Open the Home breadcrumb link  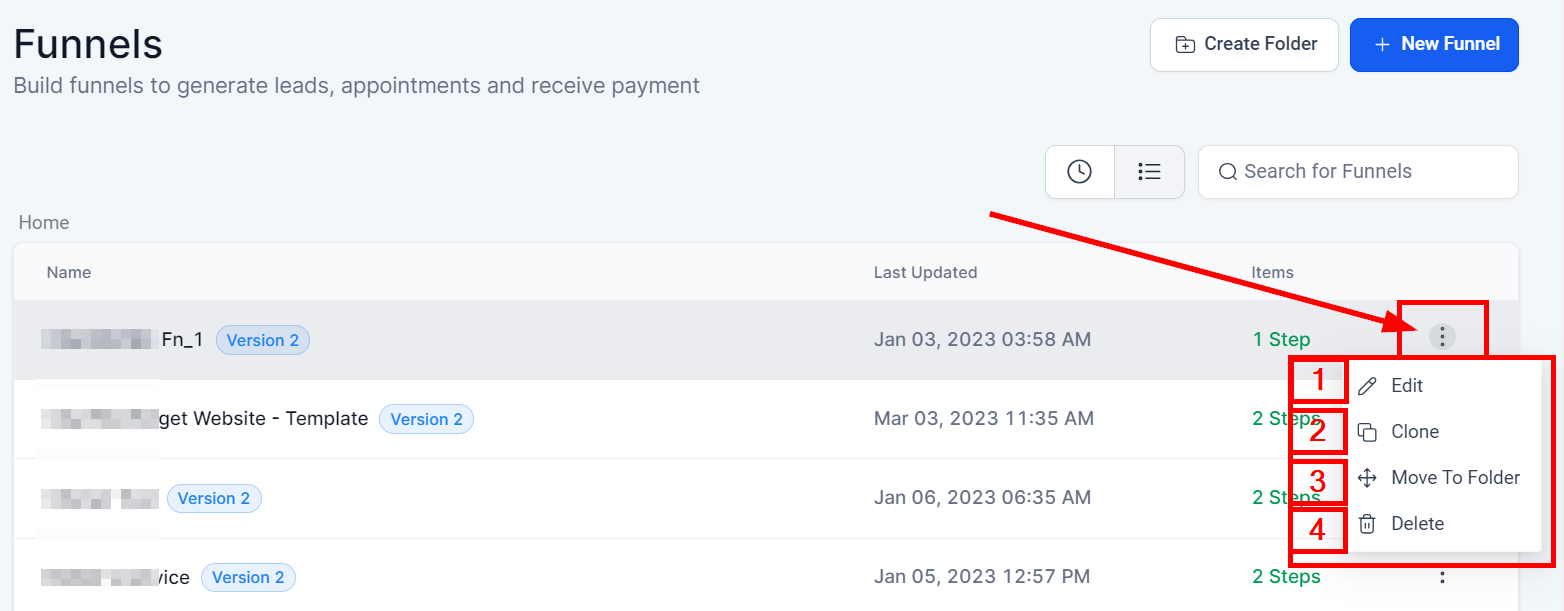tap(44, 222)
